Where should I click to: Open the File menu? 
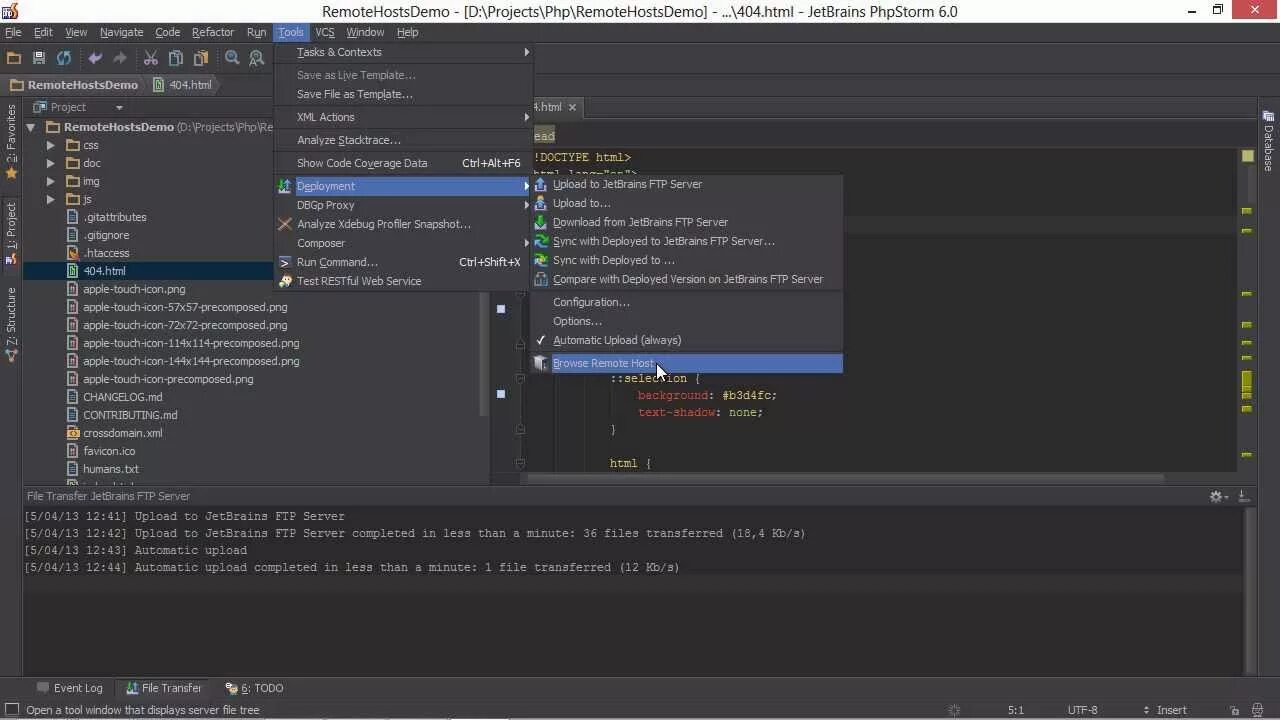(x=13, y=32)
